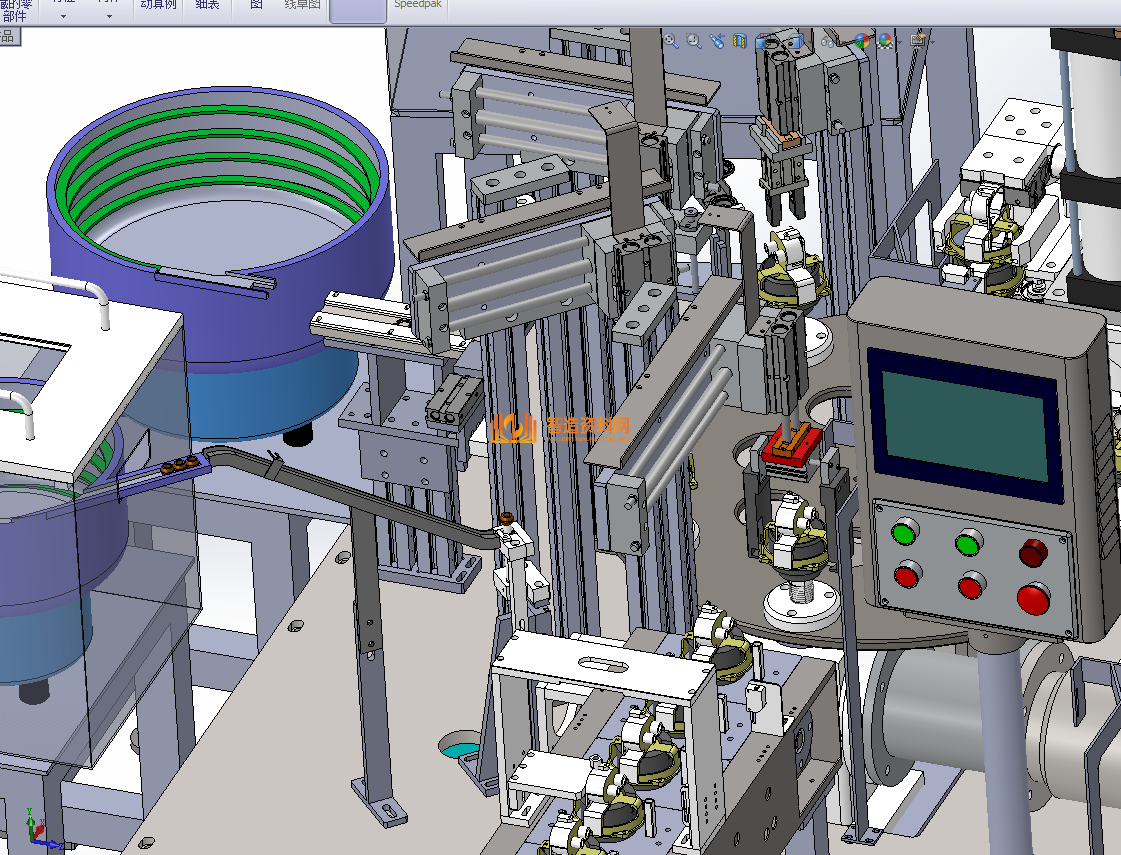
Task: Click the Display Style cube icon
Action: pyautogui.click(x=795, y=41)
